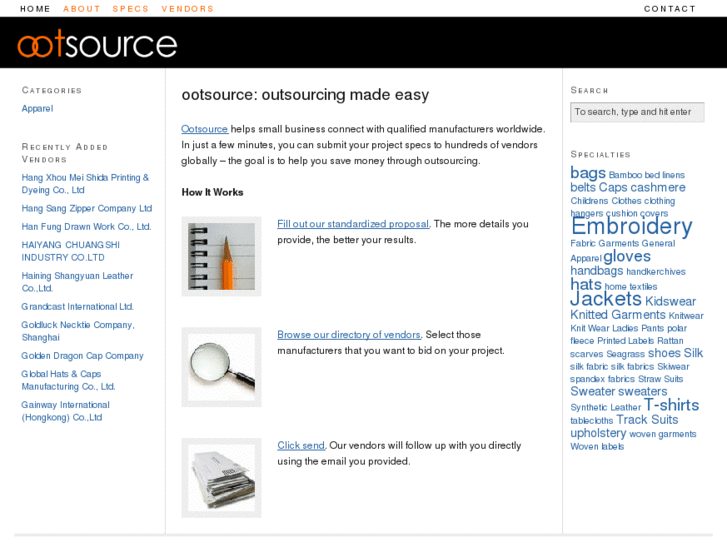Open Gainway International (Hongkong) link
The width and height of the screenshot is (727, 545).
65,411
